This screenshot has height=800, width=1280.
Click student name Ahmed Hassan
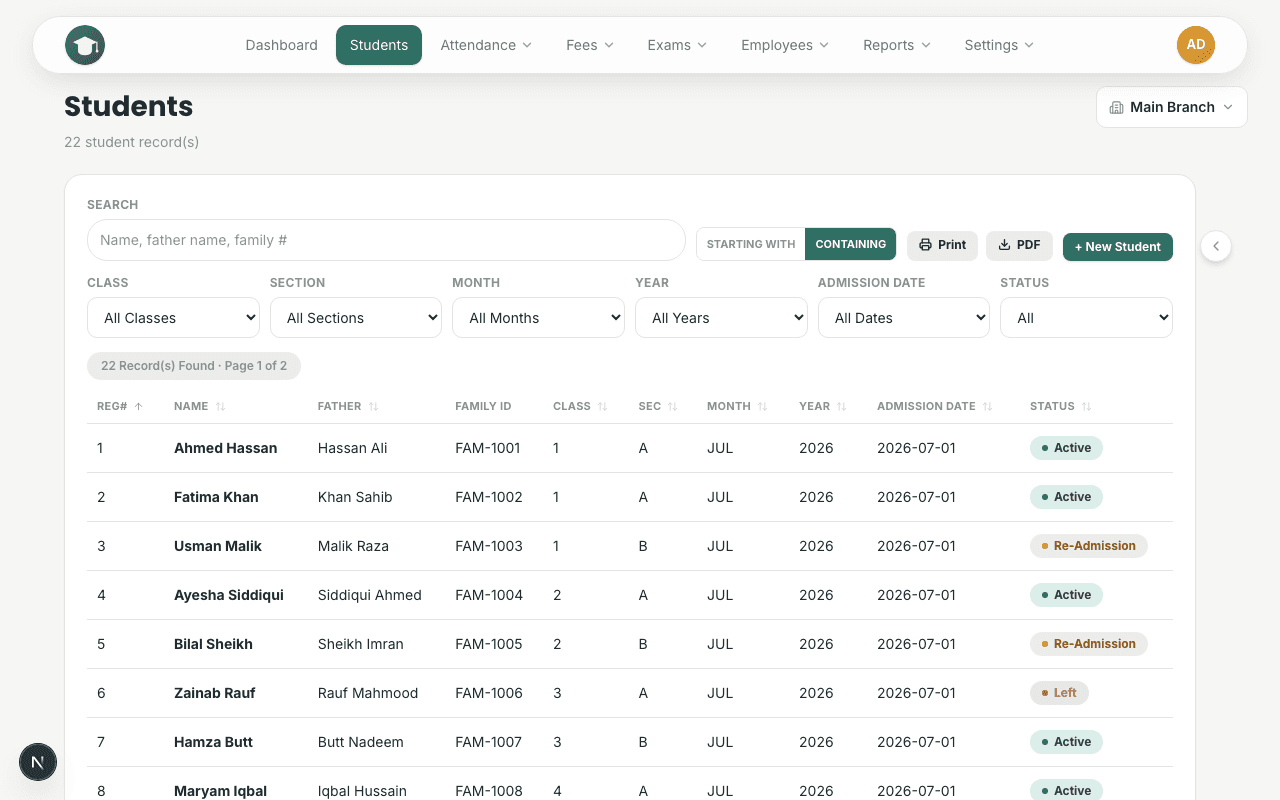225,448
